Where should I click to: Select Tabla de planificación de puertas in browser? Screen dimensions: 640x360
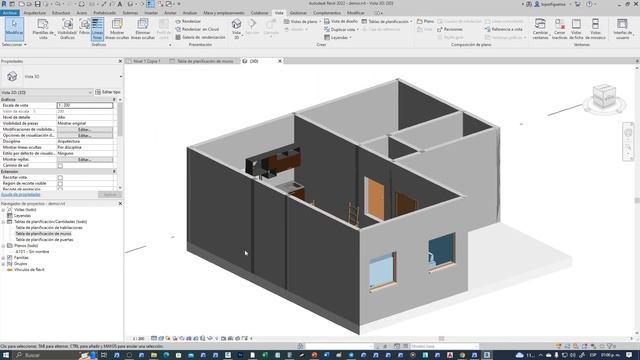(x=44, y=240)
